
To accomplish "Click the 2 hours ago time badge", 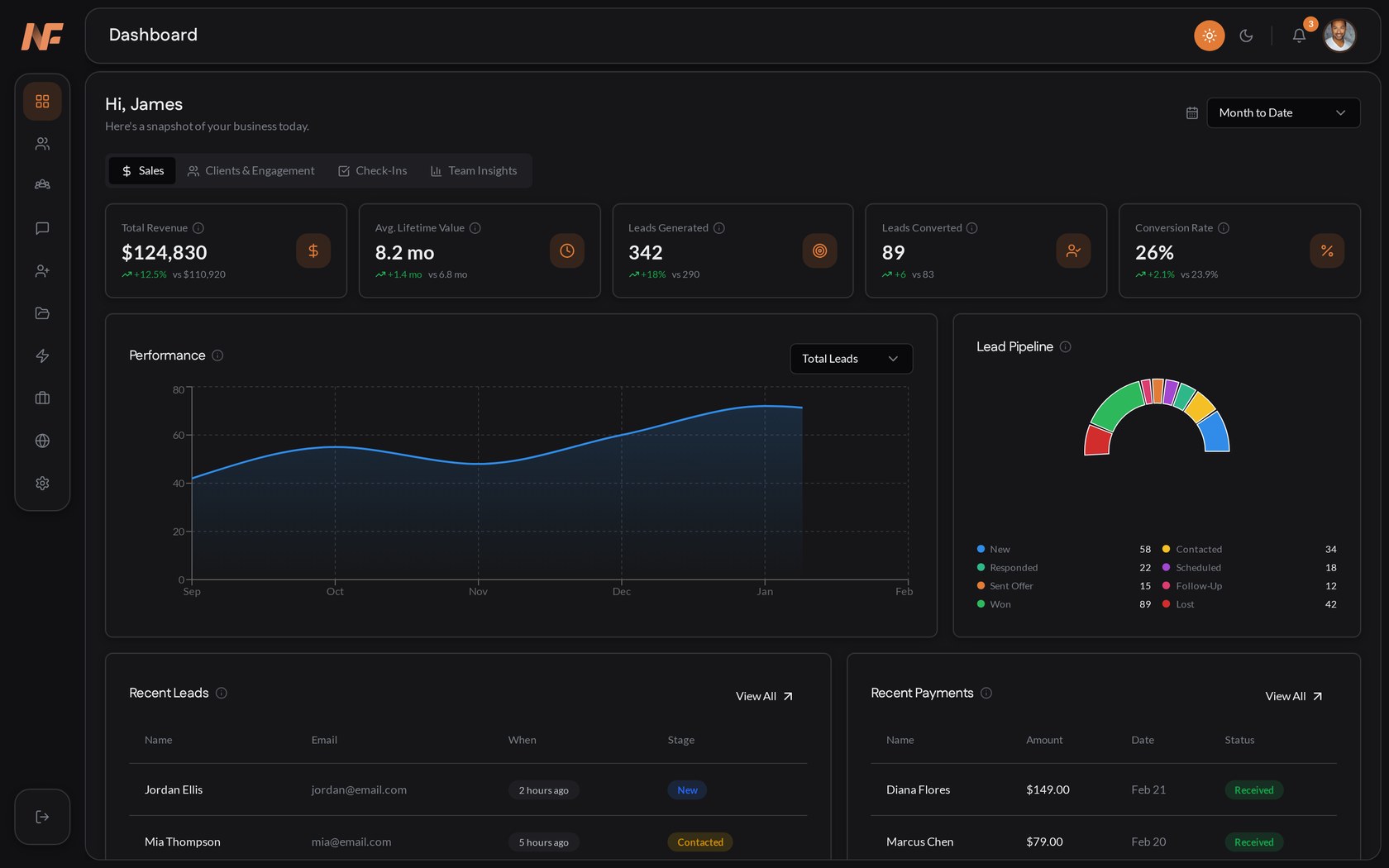I will pos(544,790).
